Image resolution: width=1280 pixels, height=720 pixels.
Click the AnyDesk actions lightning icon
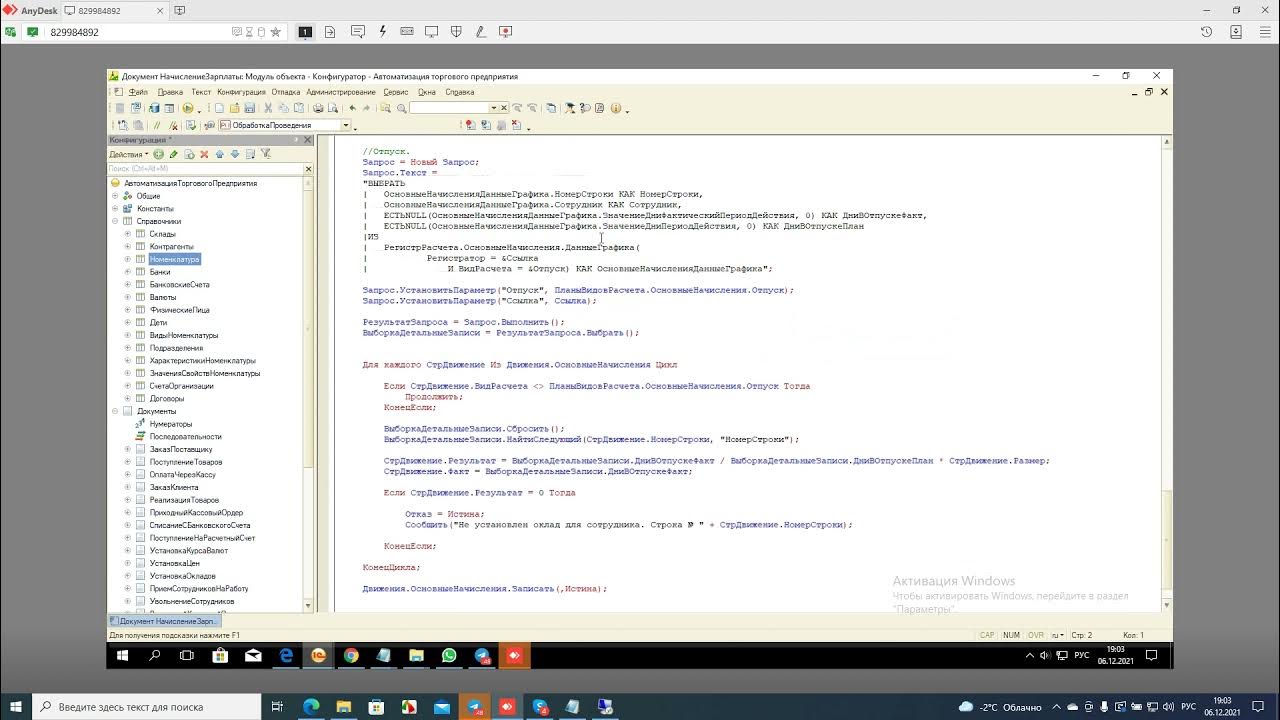pos(382,32)
